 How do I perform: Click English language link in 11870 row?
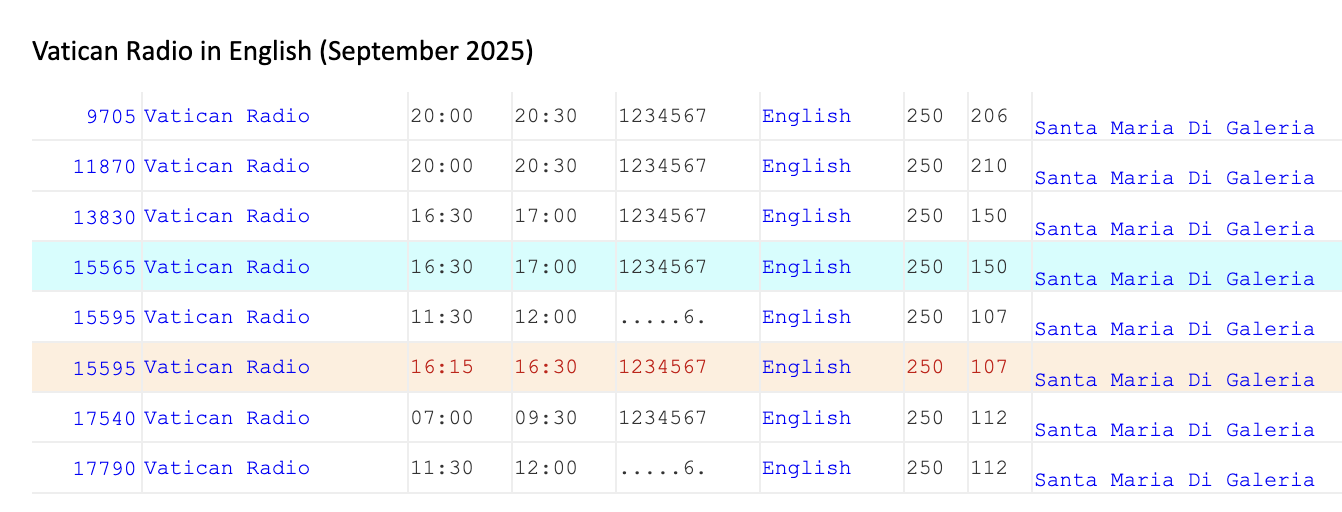[x=806, y=166]
